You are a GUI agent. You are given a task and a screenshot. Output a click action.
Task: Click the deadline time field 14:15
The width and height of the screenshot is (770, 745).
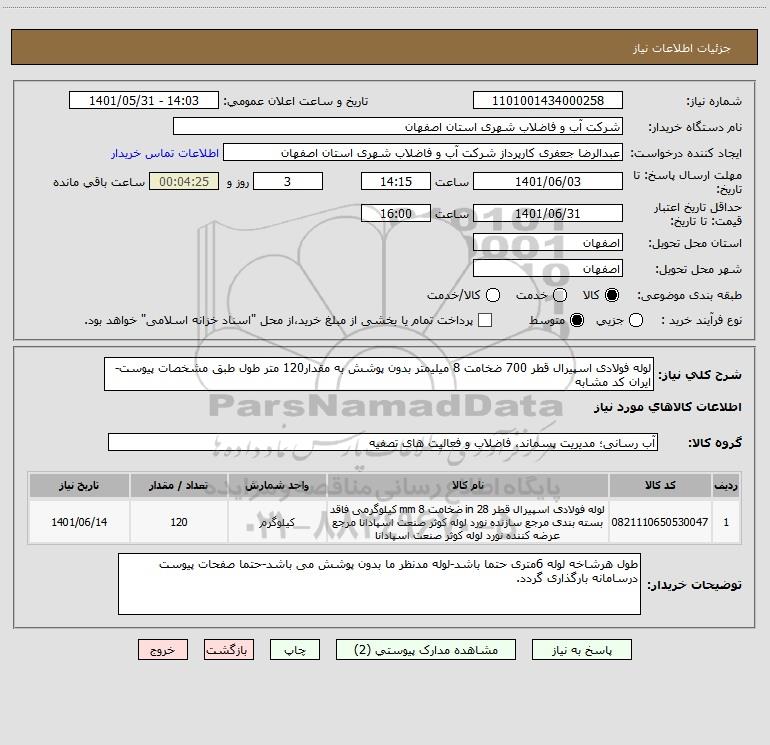(x=396, y=182)
